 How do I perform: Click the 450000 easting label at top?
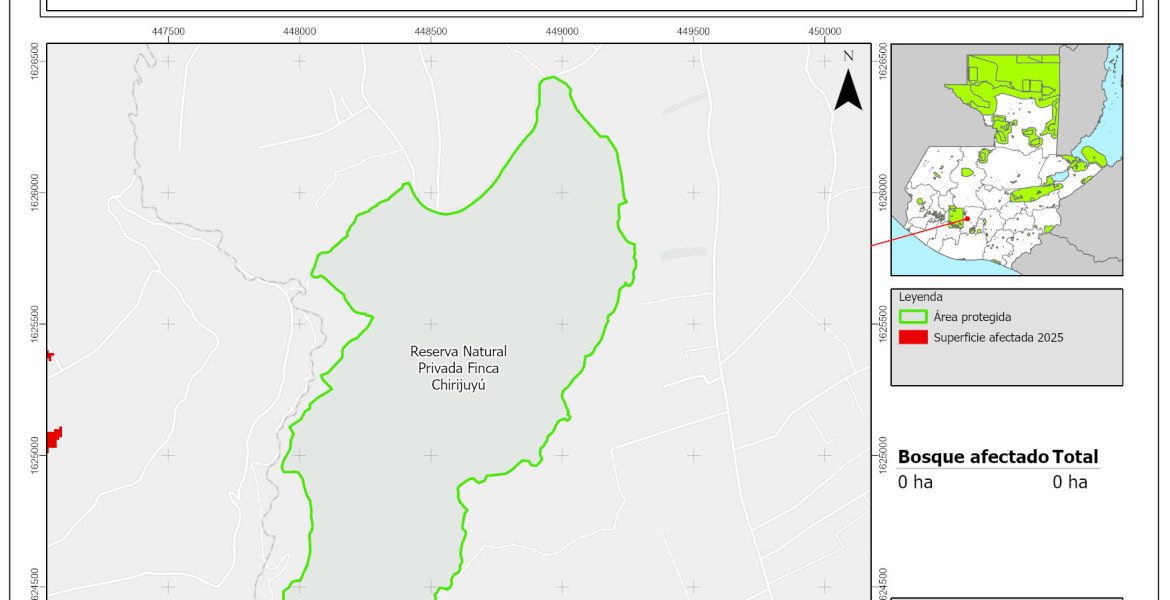(824, 31)
